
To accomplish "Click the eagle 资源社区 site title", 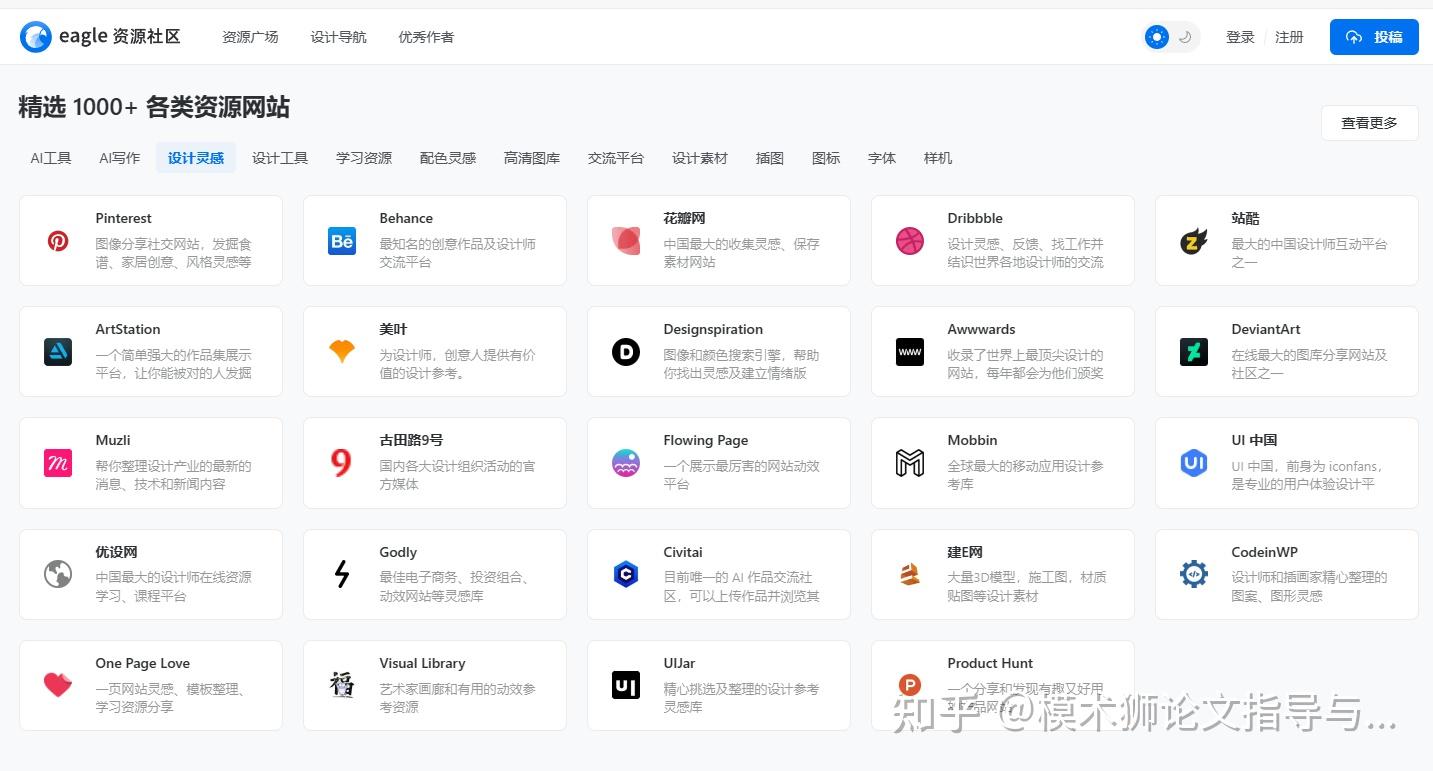I will 120,37.
